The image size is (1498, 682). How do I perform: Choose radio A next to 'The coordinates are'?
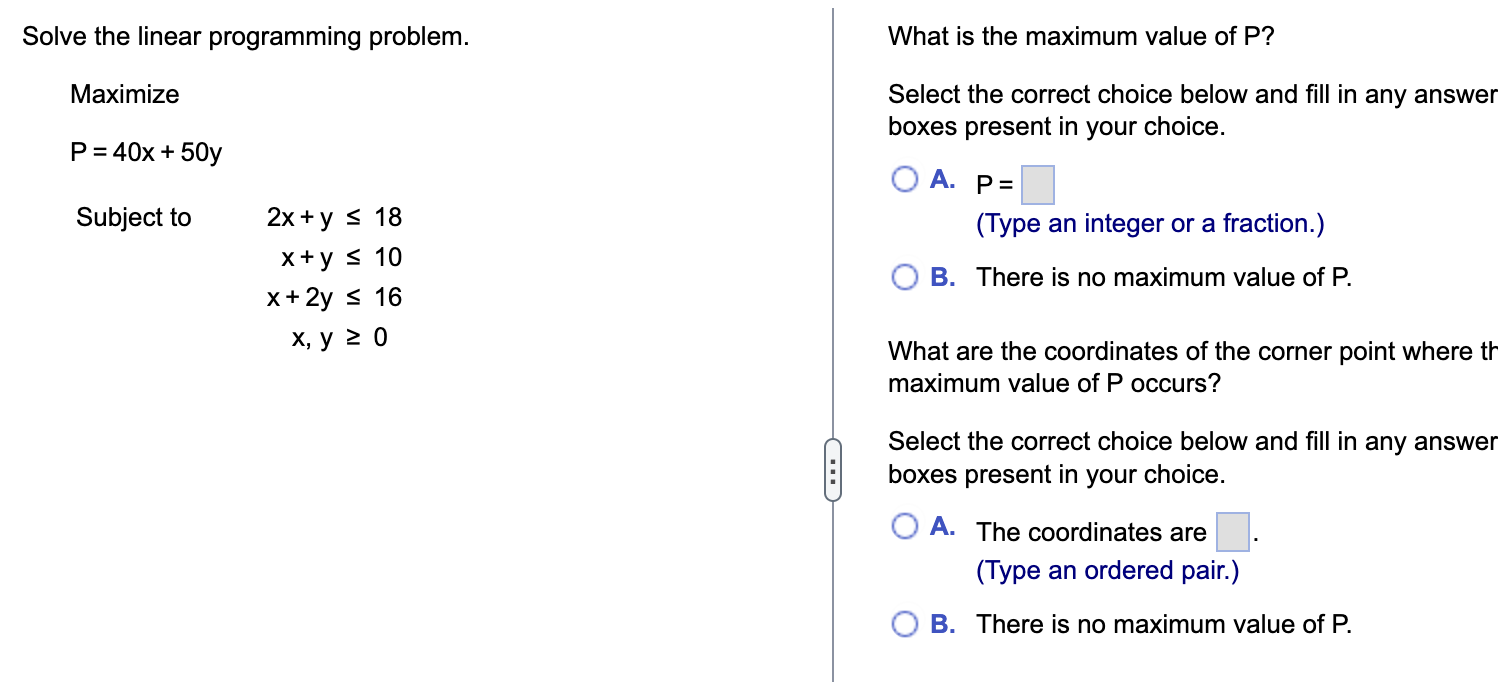pos(905,526)
